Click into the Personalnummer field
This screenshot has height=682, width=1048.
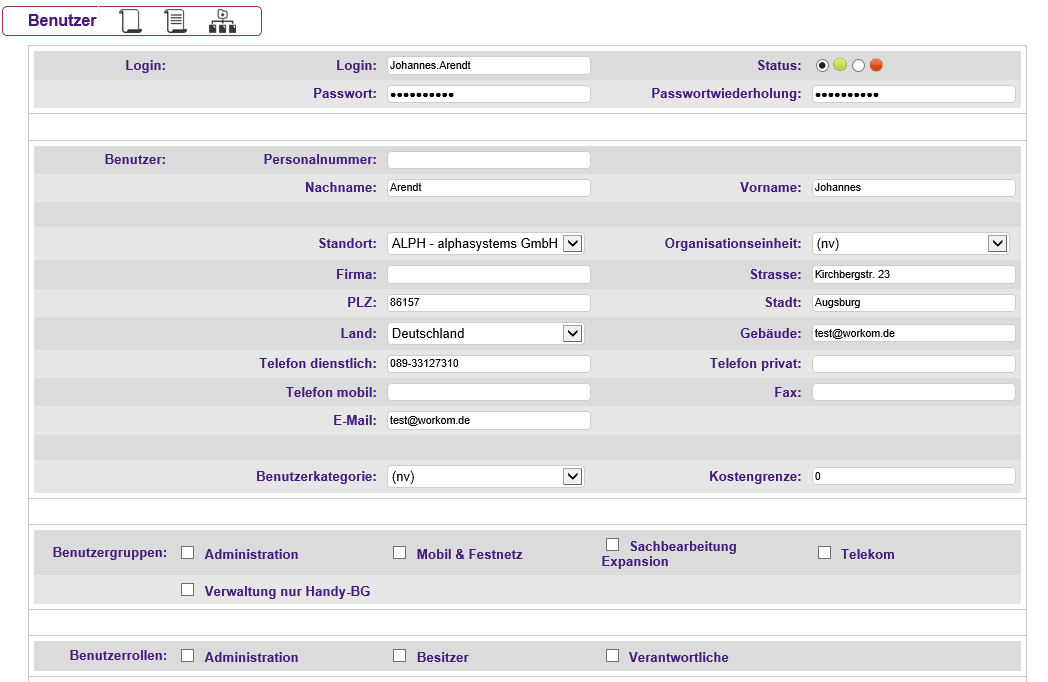pyautogui.click(x=488, y=160)
